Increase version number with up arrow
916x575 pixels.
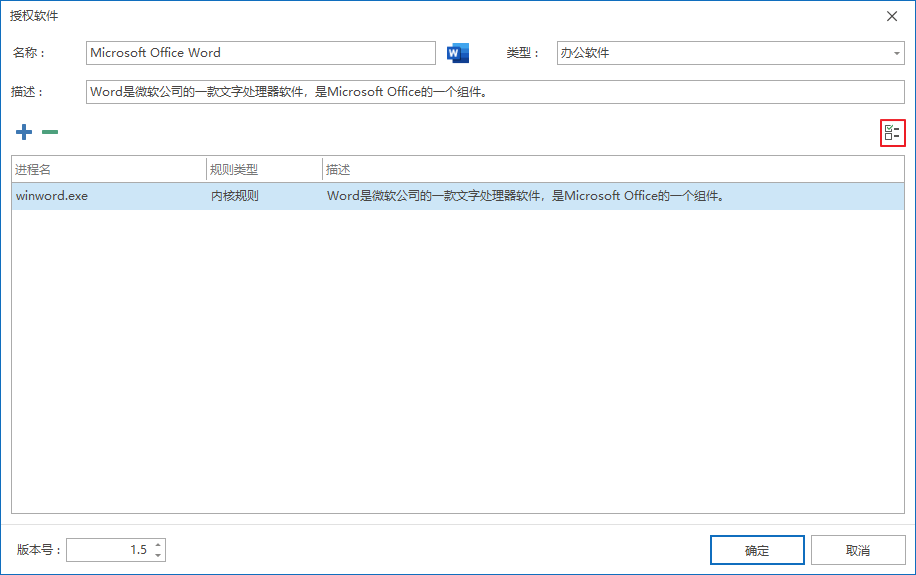pyautogui.click(x=158, y=545)
